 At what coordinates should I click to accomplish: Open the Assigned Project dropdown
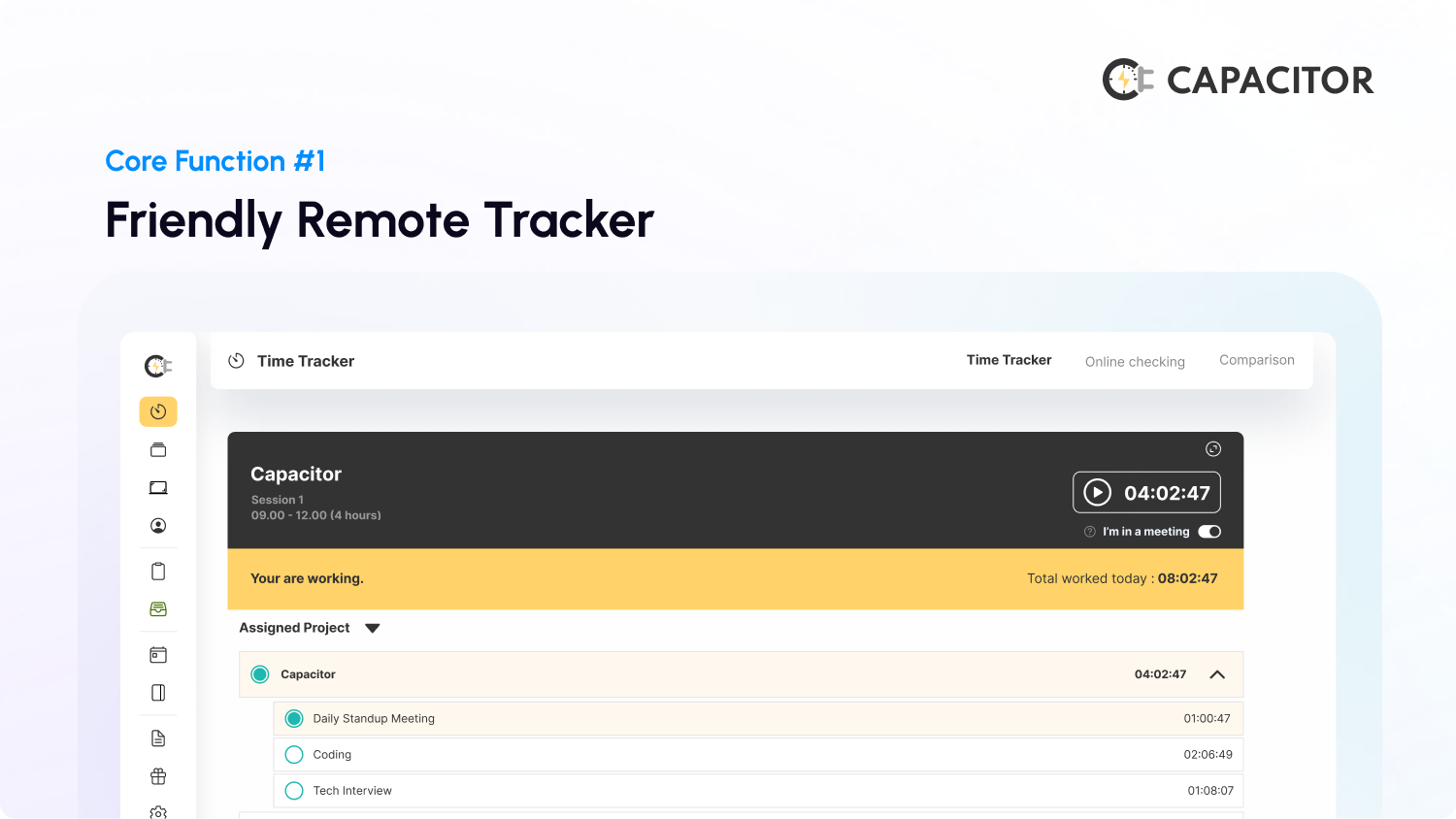click(373, 628)
